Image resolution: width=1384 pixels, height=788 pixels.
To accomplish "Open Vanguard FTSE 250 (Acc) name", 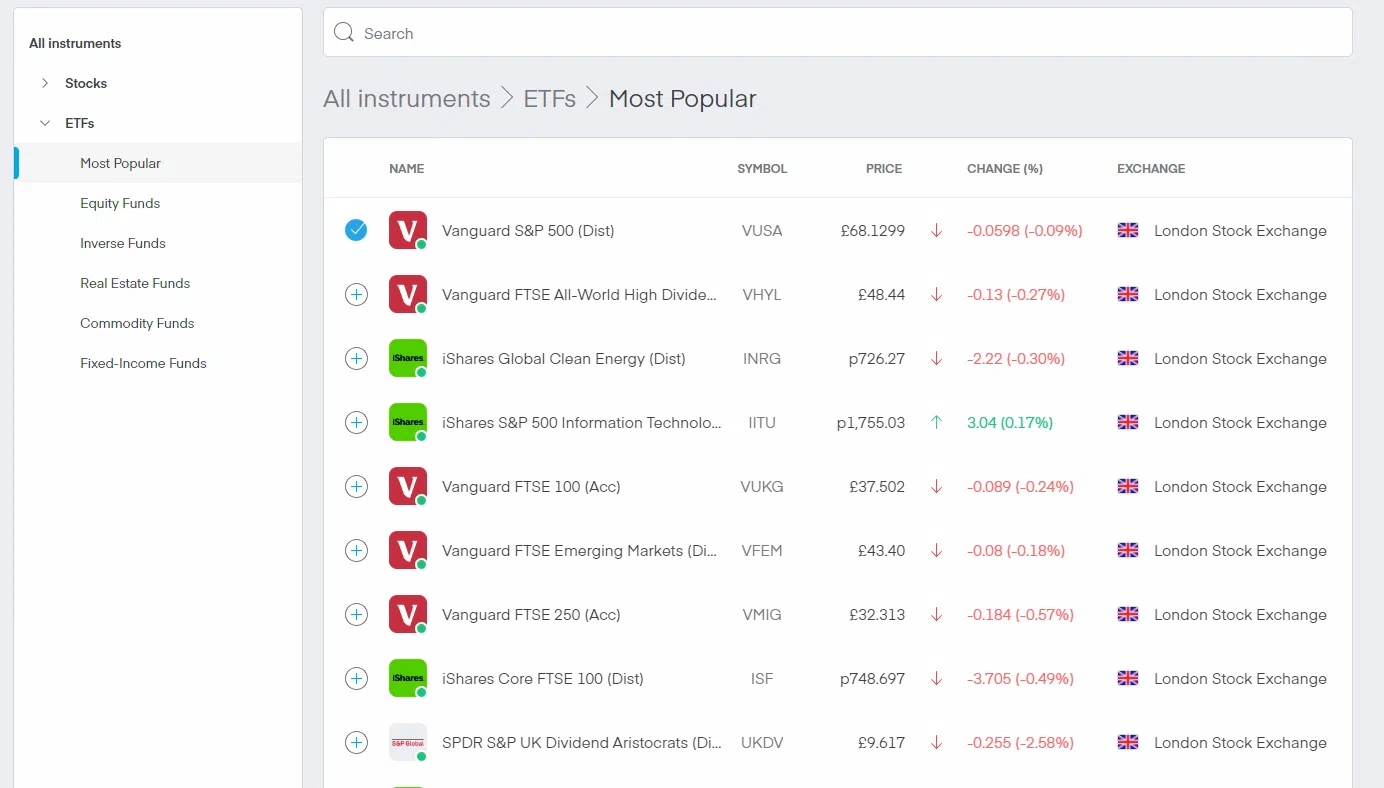I will point(531,614).
